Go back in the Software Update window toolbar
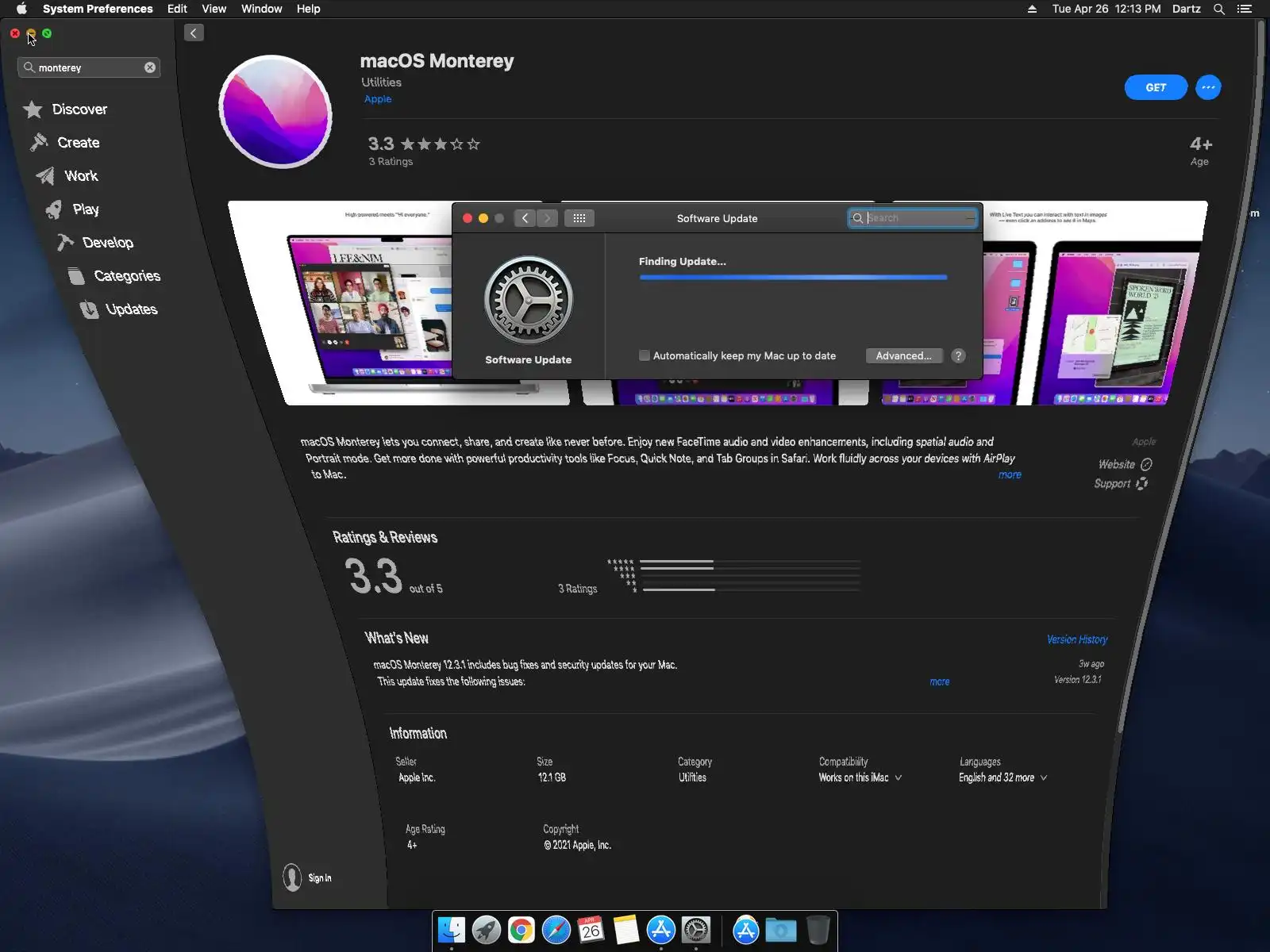 click(525, 218)
